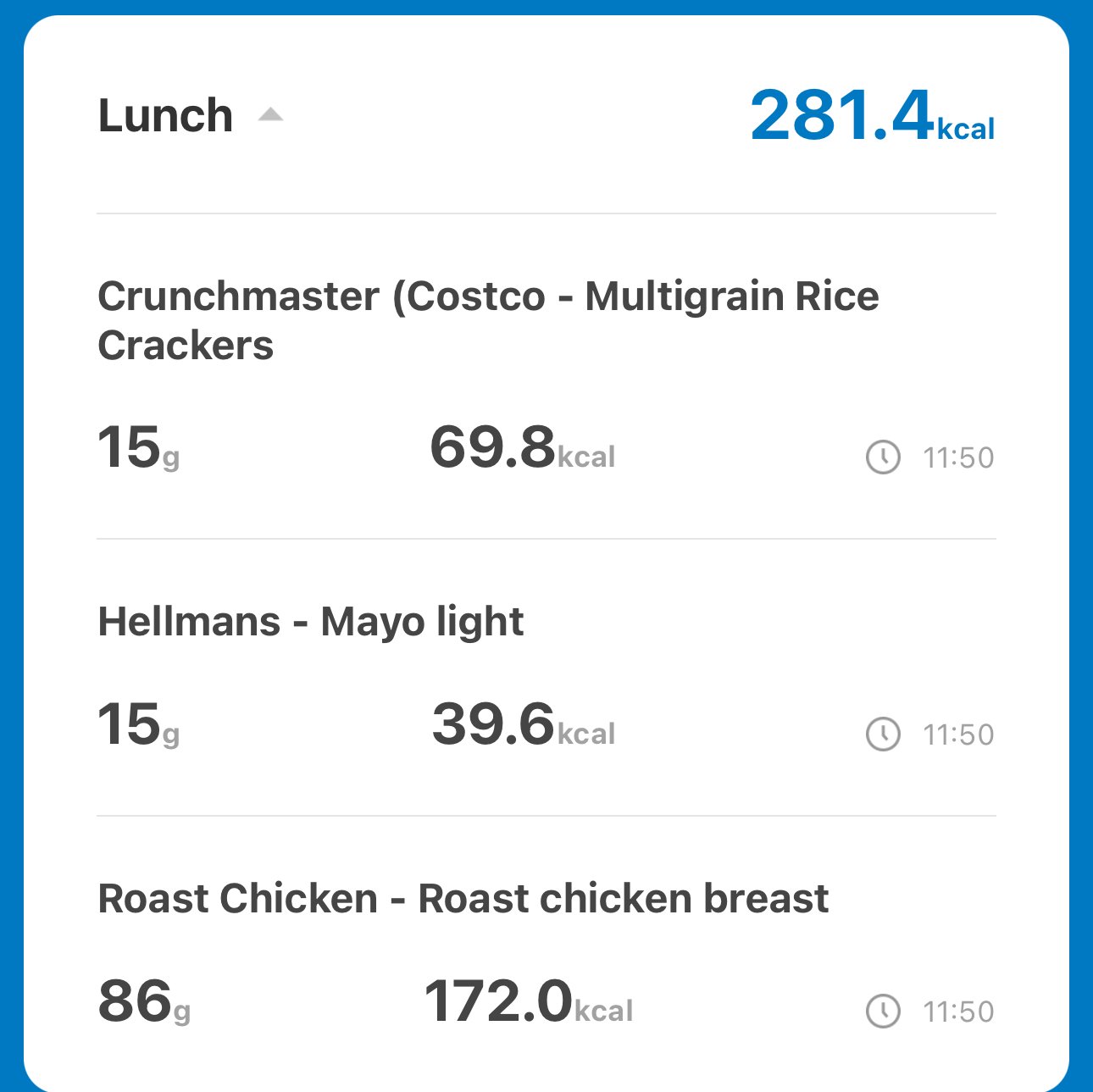Tap the clock icon for Crunchmaster crackers
This screenshot has height=1092, width=1093.
[x=883, y=457]
